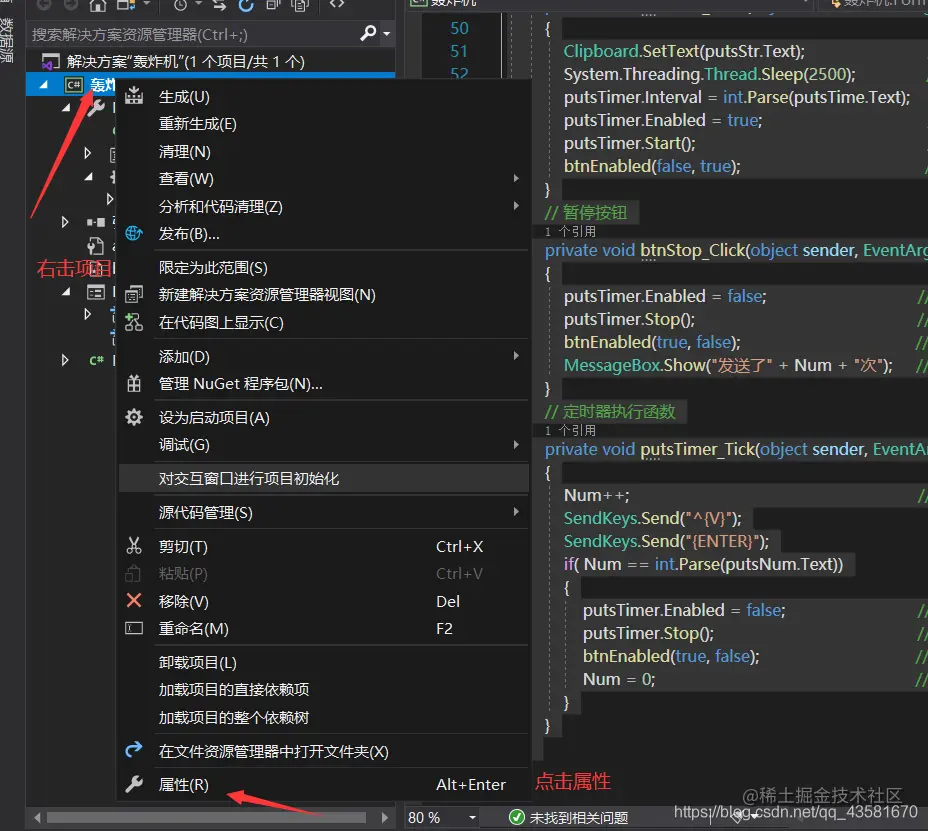Click the left arrow of the horizontal scrollbar
The image size is (928, 831).
coord(37,817)
